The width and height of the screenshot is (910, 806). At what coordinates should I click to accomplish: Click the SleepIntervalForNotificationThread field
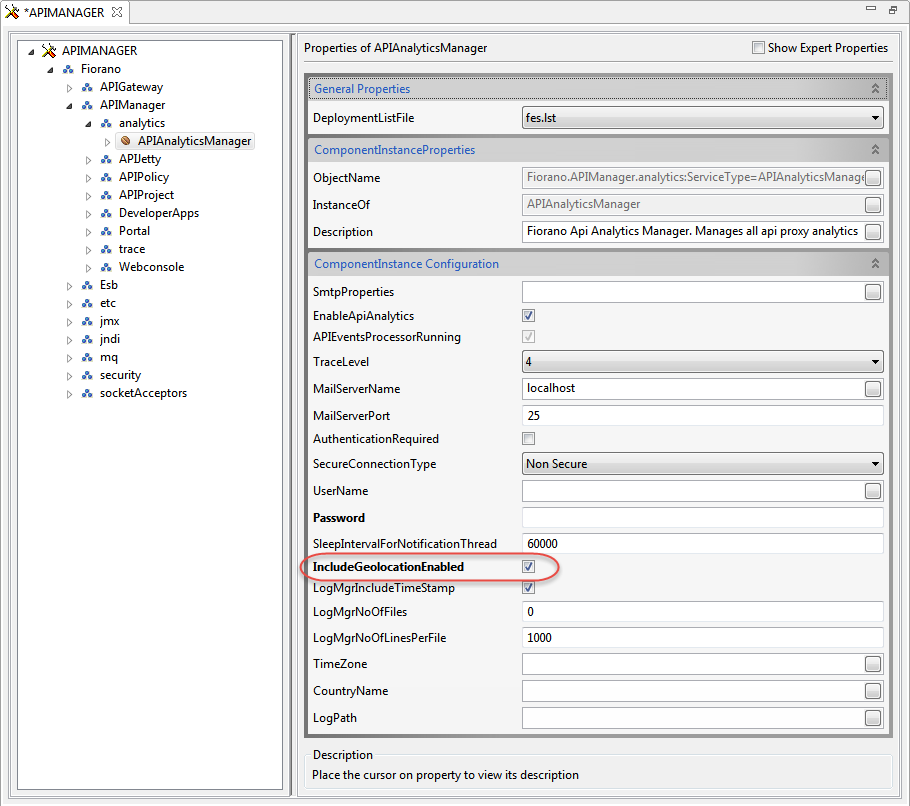pos(702,544)
